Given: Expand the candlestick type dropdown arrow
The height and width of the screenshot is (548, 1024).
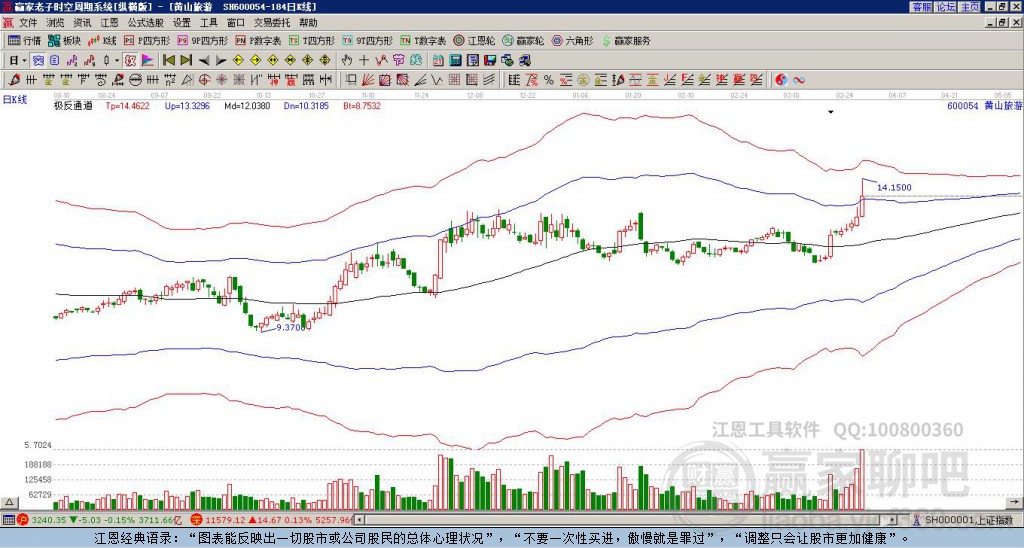Looking at the screenshot, I should pyautogui.click(x=116, y=61).
